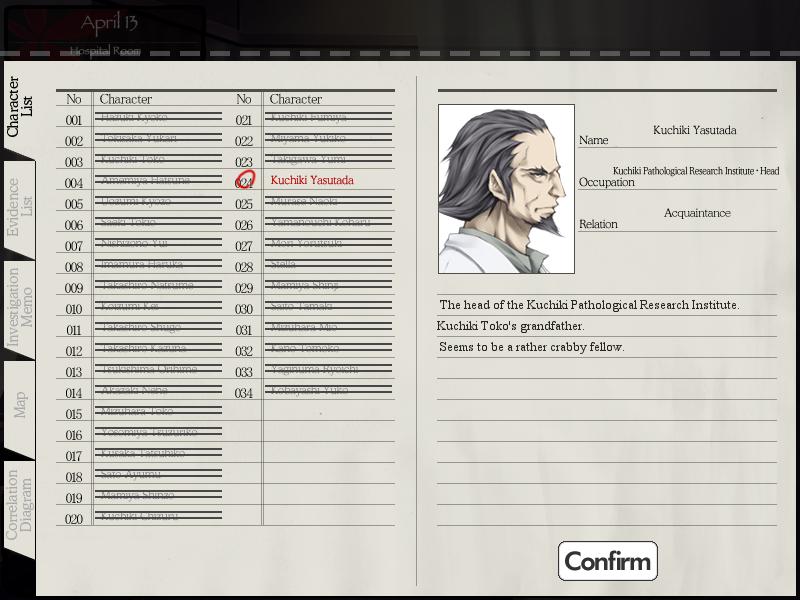Click the note about head of the Institute

[589, 305]
